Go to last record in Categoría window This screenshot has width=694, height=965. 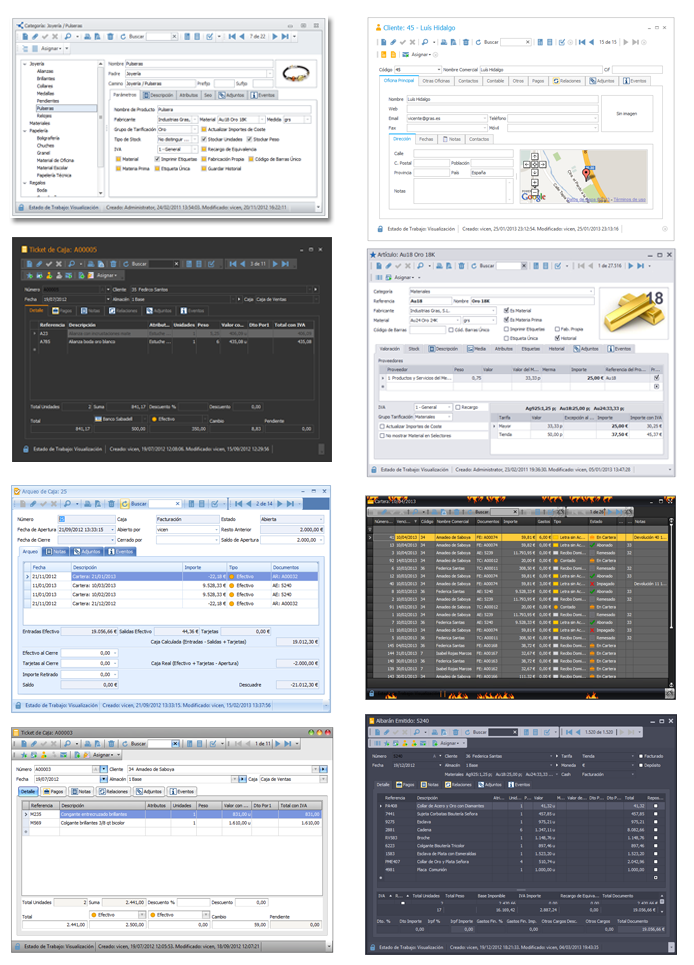click(x=285, y=37)
